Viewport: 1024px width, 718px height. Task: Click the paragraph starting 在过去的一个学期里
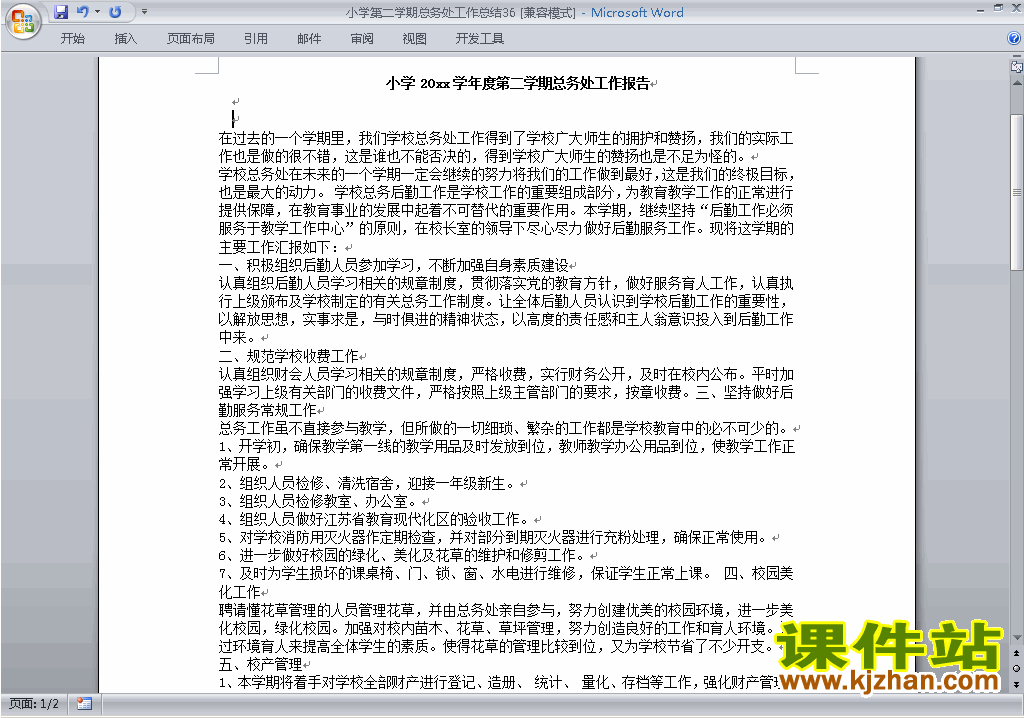(506, 147)
